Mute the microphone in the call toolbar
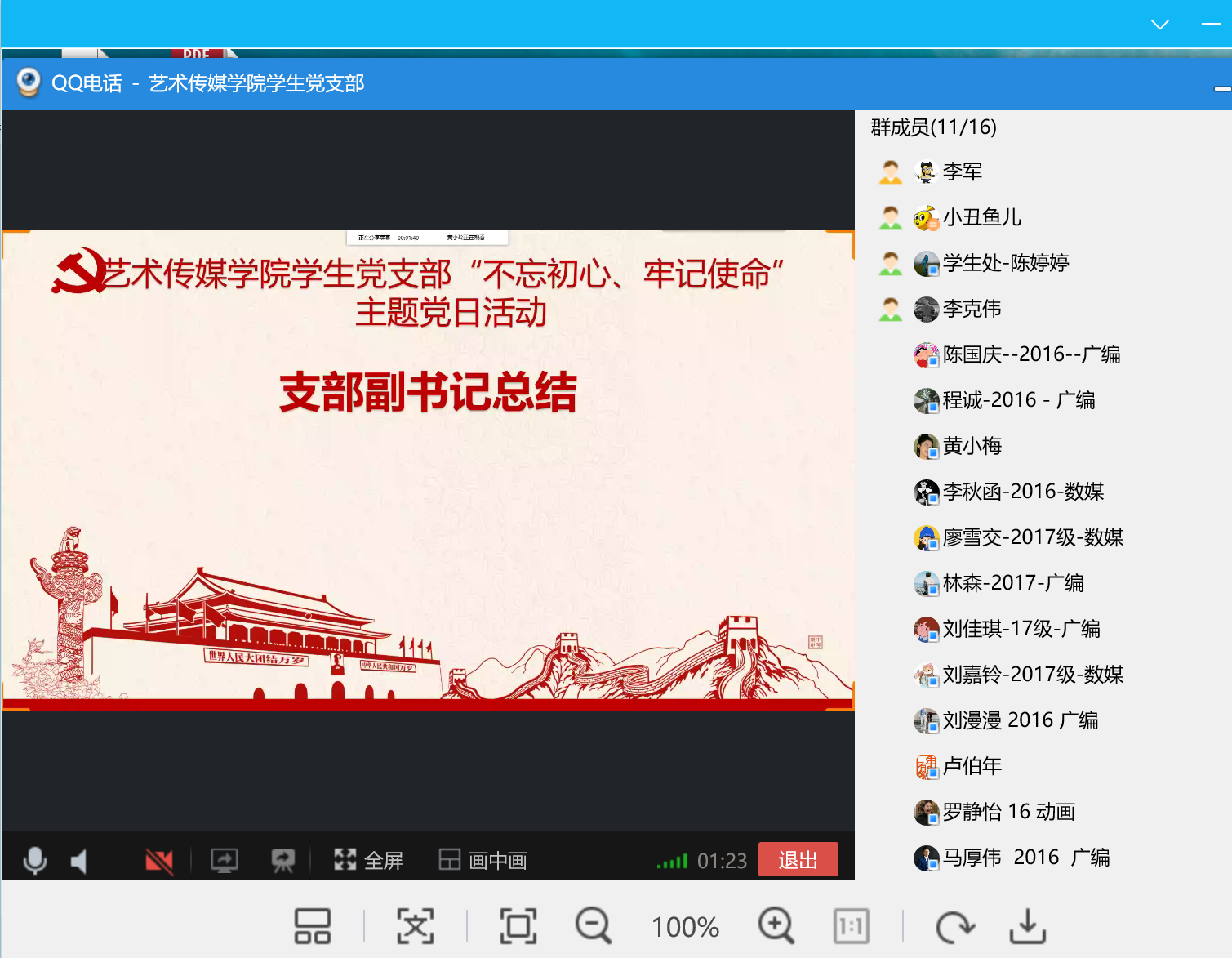This screenshot has height=958, width=1232. [35, 861]
